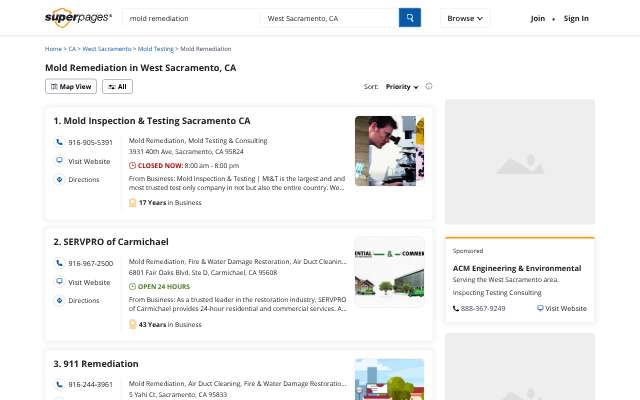Click phone icon for 916-905-5391
Image resolution: width=640 pixels, height=400 pixels.
pos(60,142)
